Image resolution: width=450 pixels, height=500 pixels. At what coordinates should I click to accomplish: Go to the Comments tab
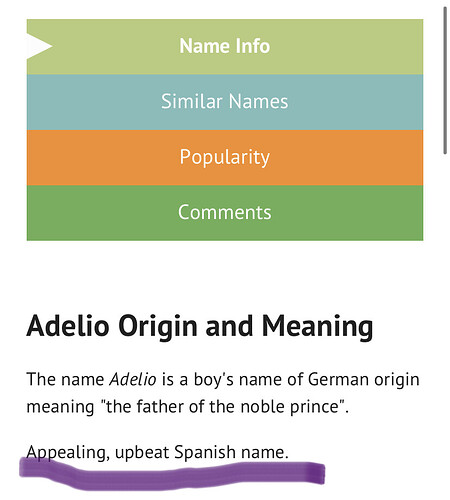[x=225, y=212]
